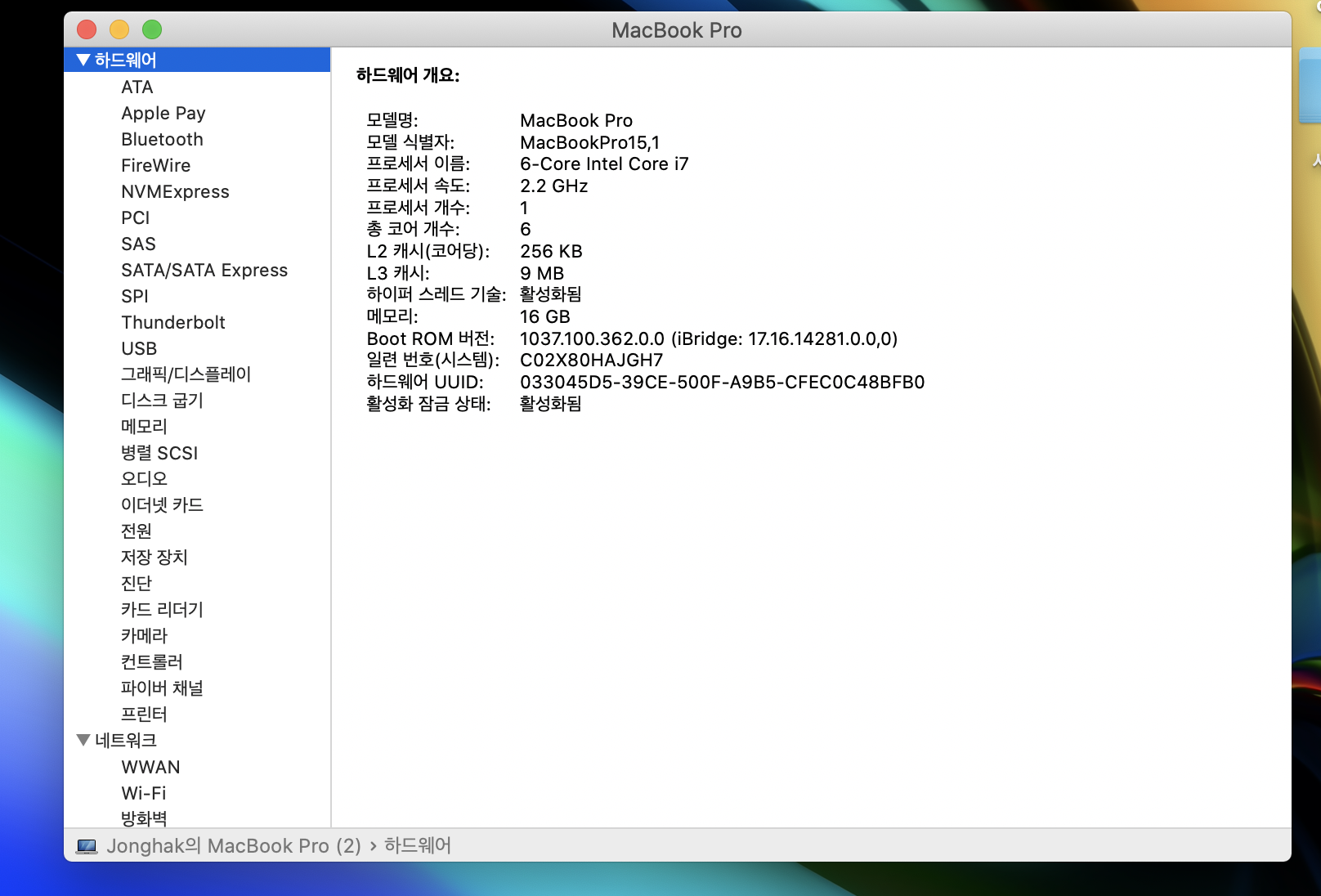Open the 전원 sidebar item
This screenshot has height=896, width=1321.
(x=136, y=531)
